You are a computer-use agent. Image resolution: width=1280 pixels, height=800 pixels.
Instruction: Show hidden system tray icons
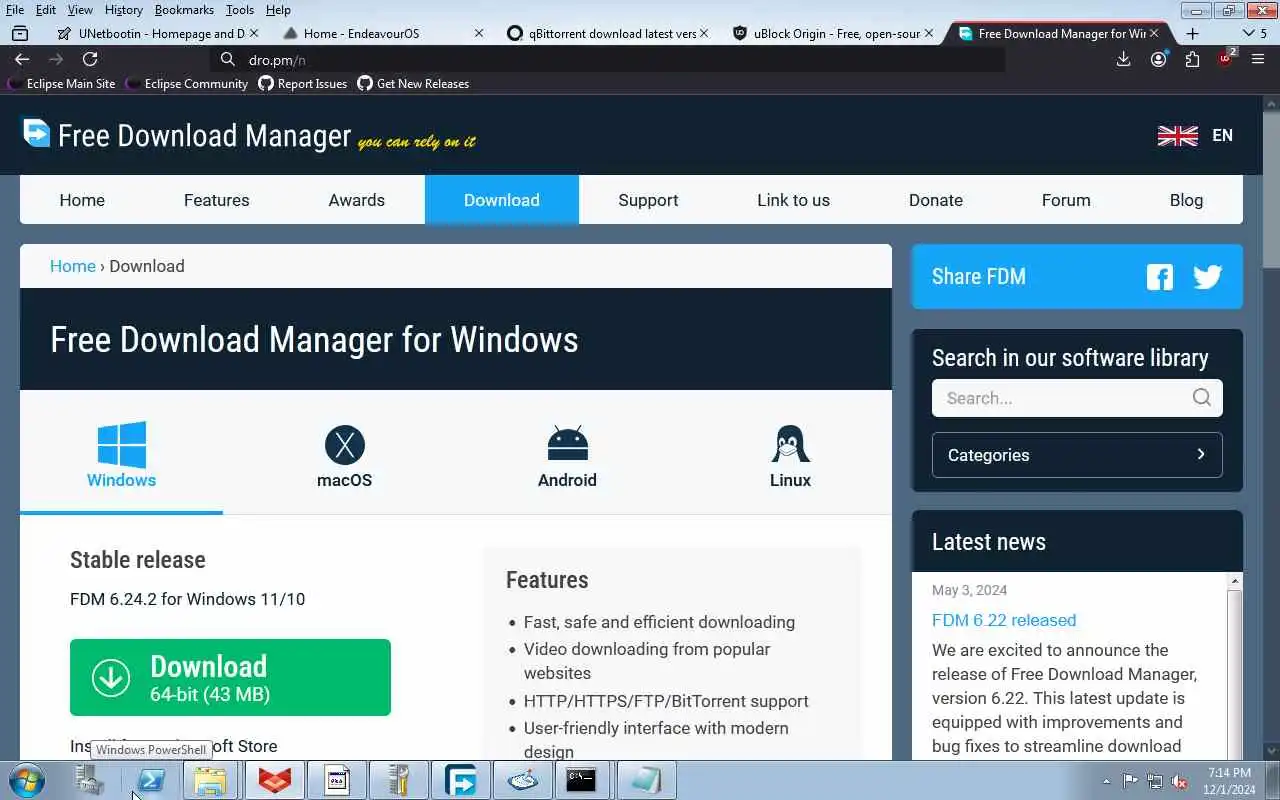1106,781
